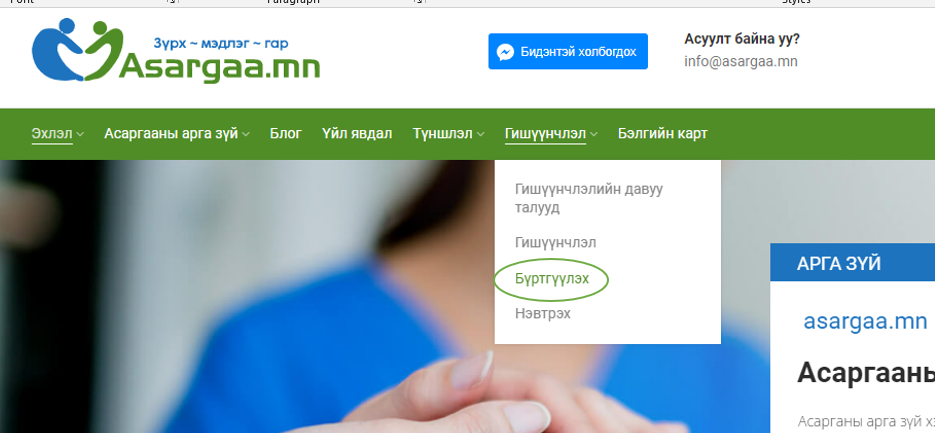Go to the Блог page
Image resolution: width=935 pixels, height=433 pixels.
click(286, 134)
